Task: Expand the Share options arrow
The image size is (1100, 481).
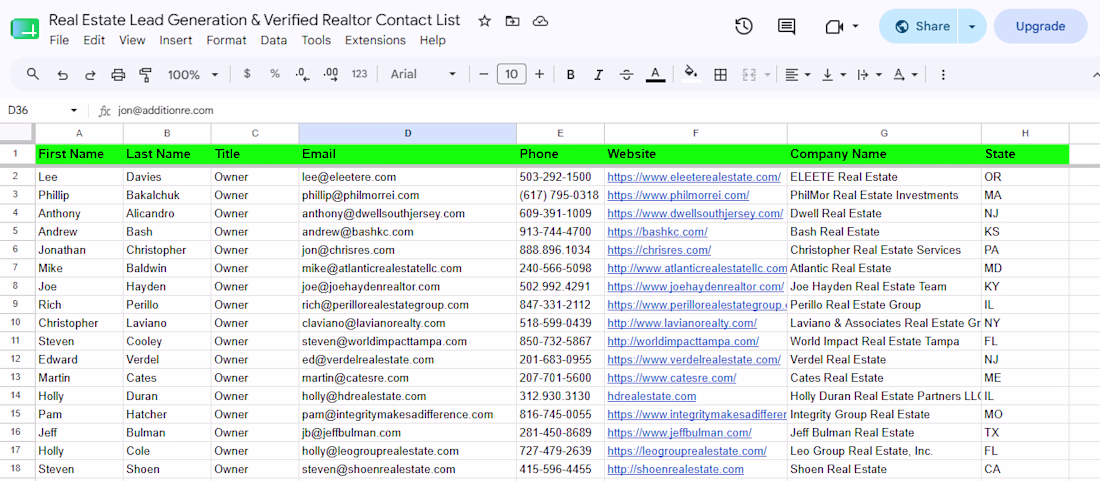Action: [x=972, y=27]
